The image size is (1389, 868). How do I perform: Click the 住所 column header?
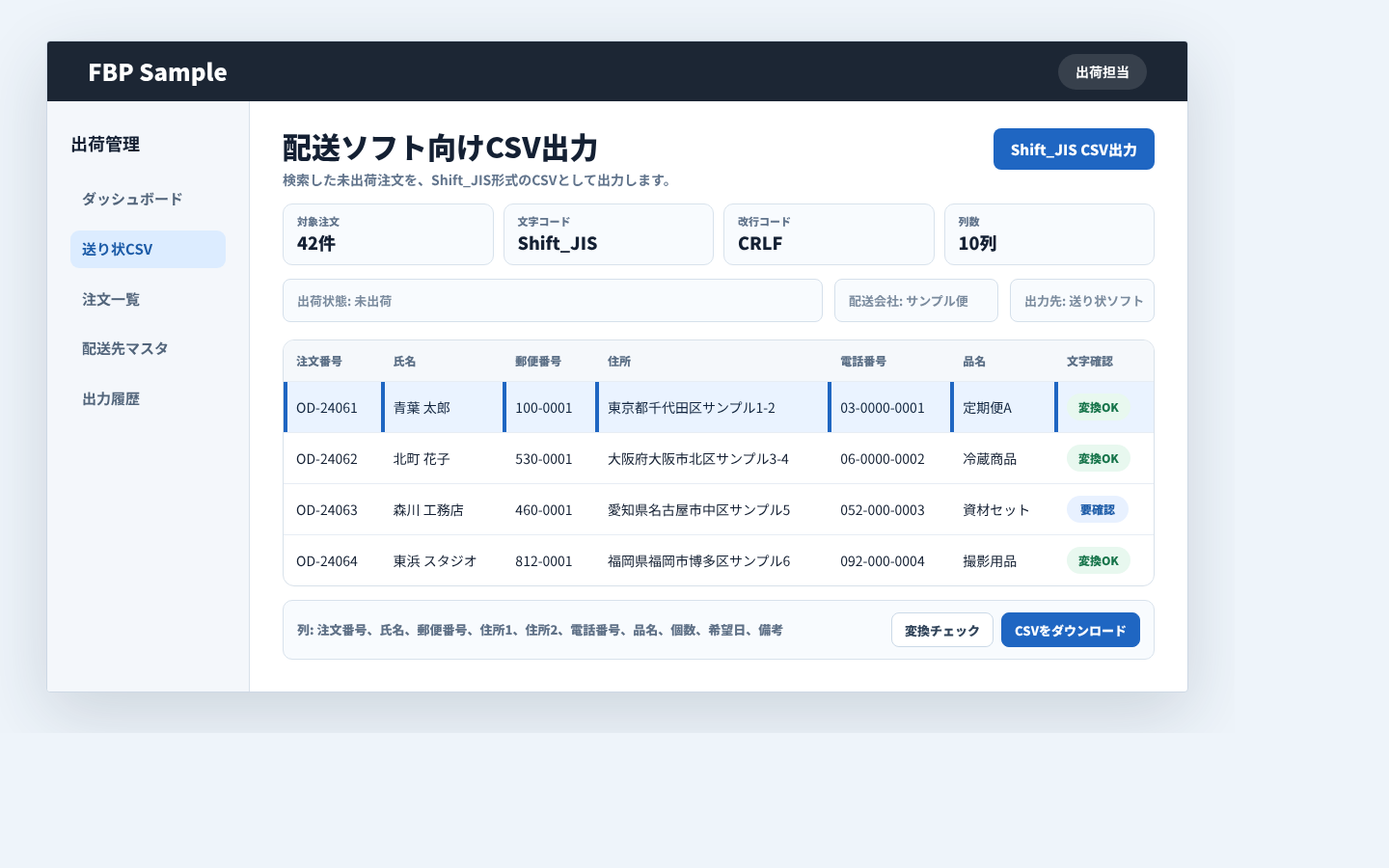pyautogui.click(x=619, y=362)
